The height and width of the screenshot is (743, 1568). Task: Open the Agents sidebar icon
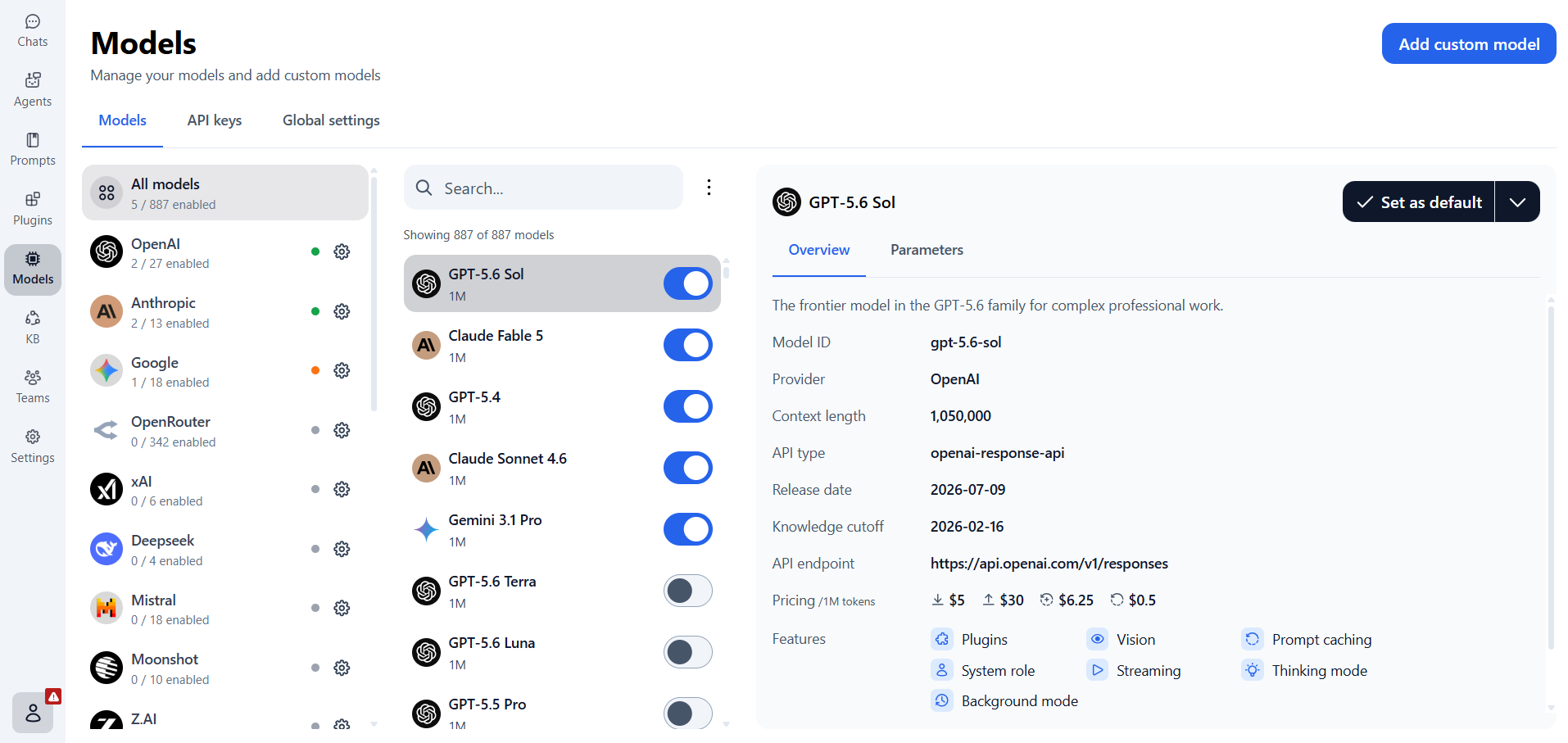(x=33, y=90)
